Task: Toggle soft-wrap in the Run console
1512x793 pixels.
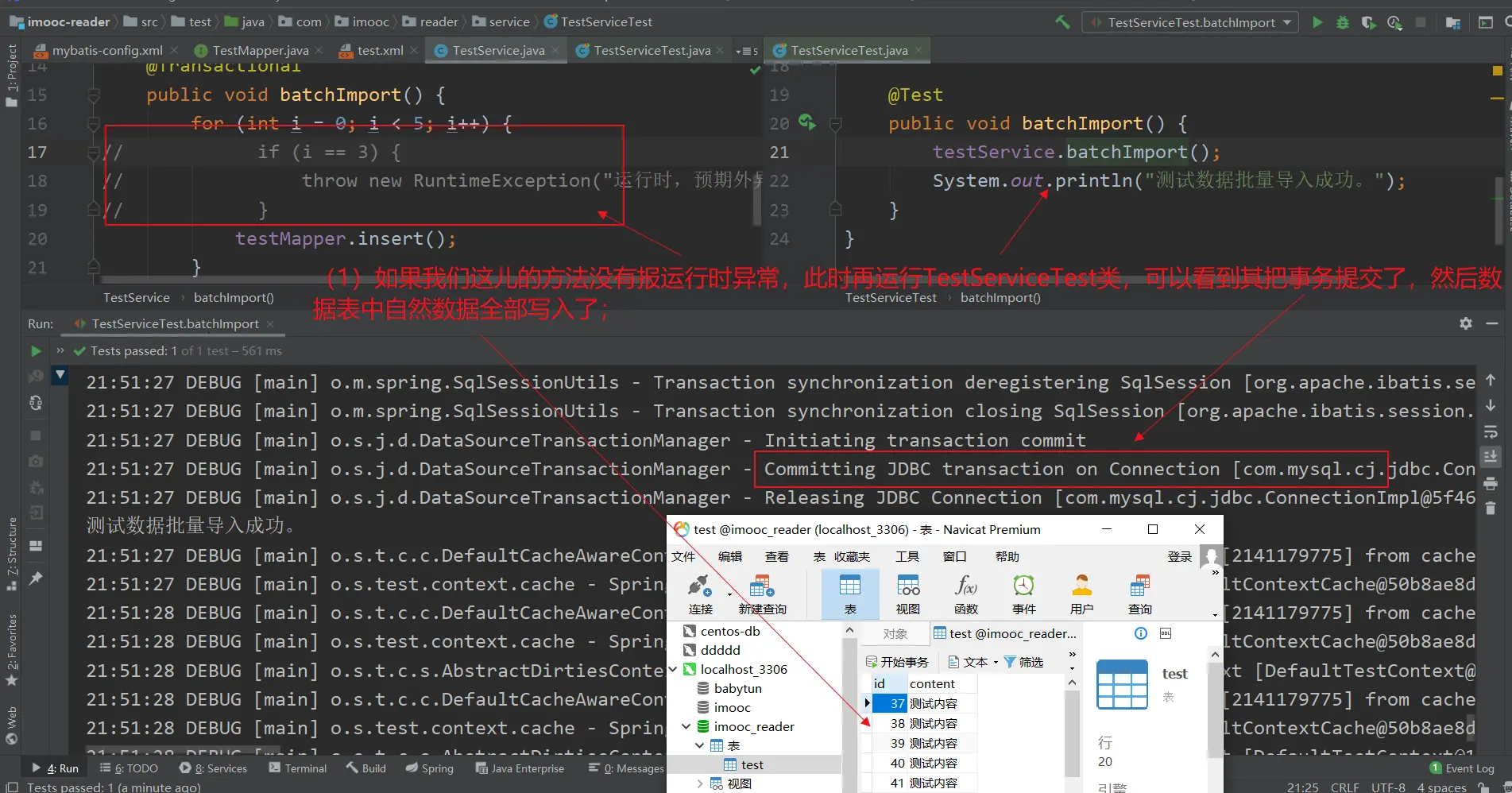Action: 1491,432
